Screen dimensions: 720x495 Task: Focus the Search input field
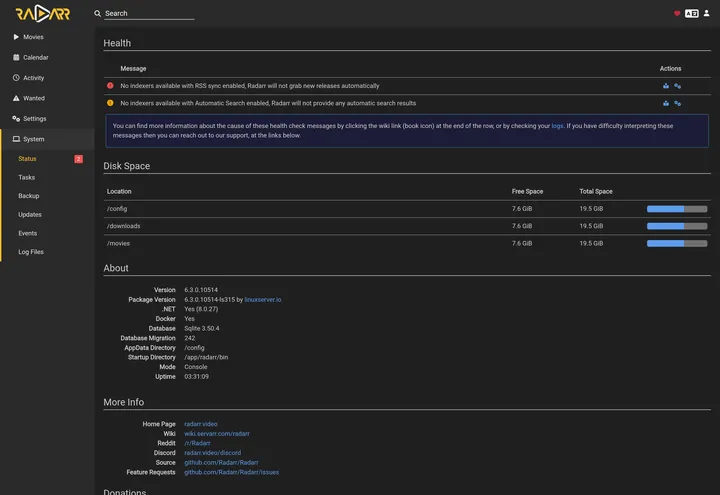[x=149, y=13]
